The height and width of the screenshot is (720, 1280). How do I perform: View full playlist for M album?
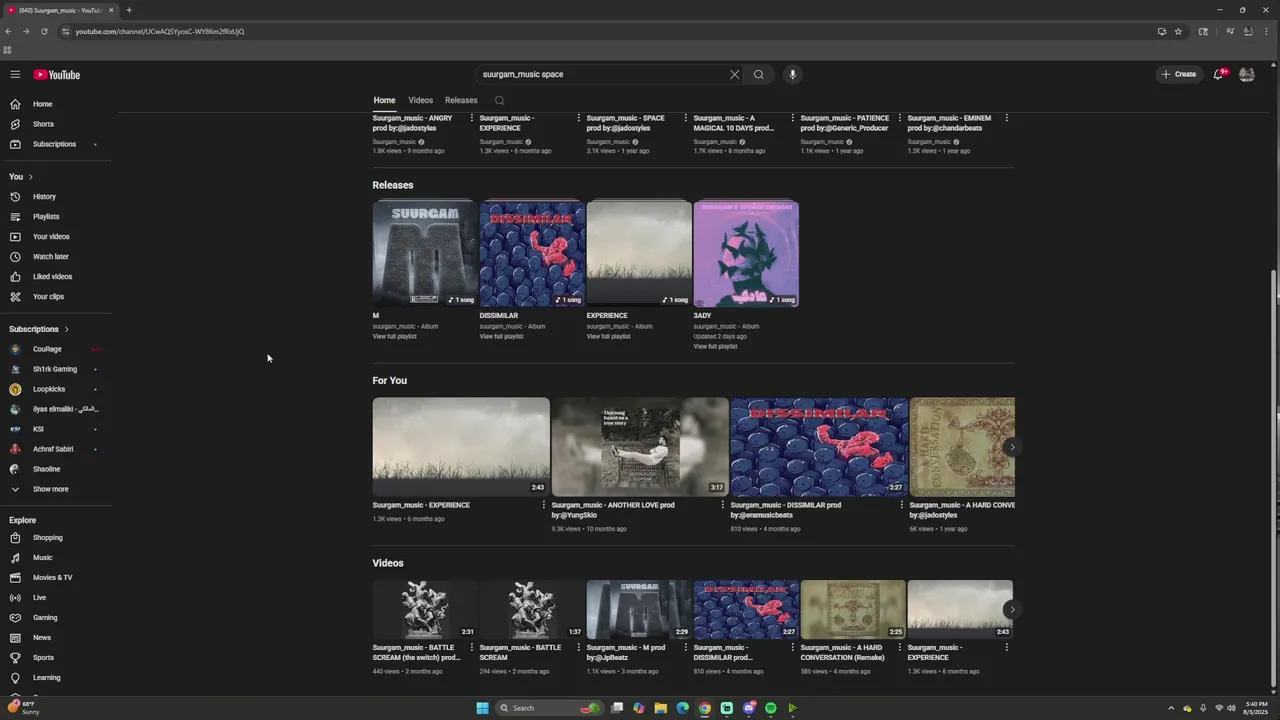point(394,336)
